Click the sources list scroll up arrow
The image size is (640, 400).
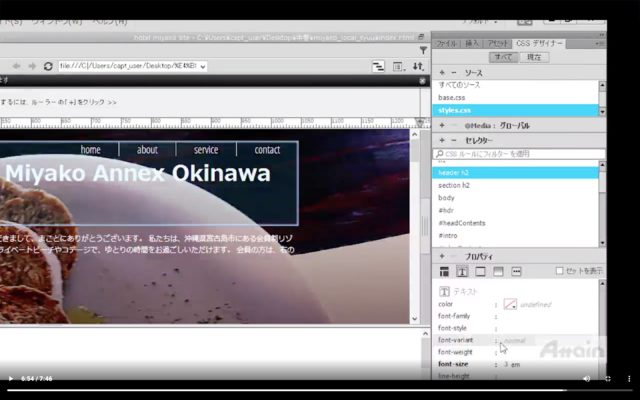pos(602,85)
